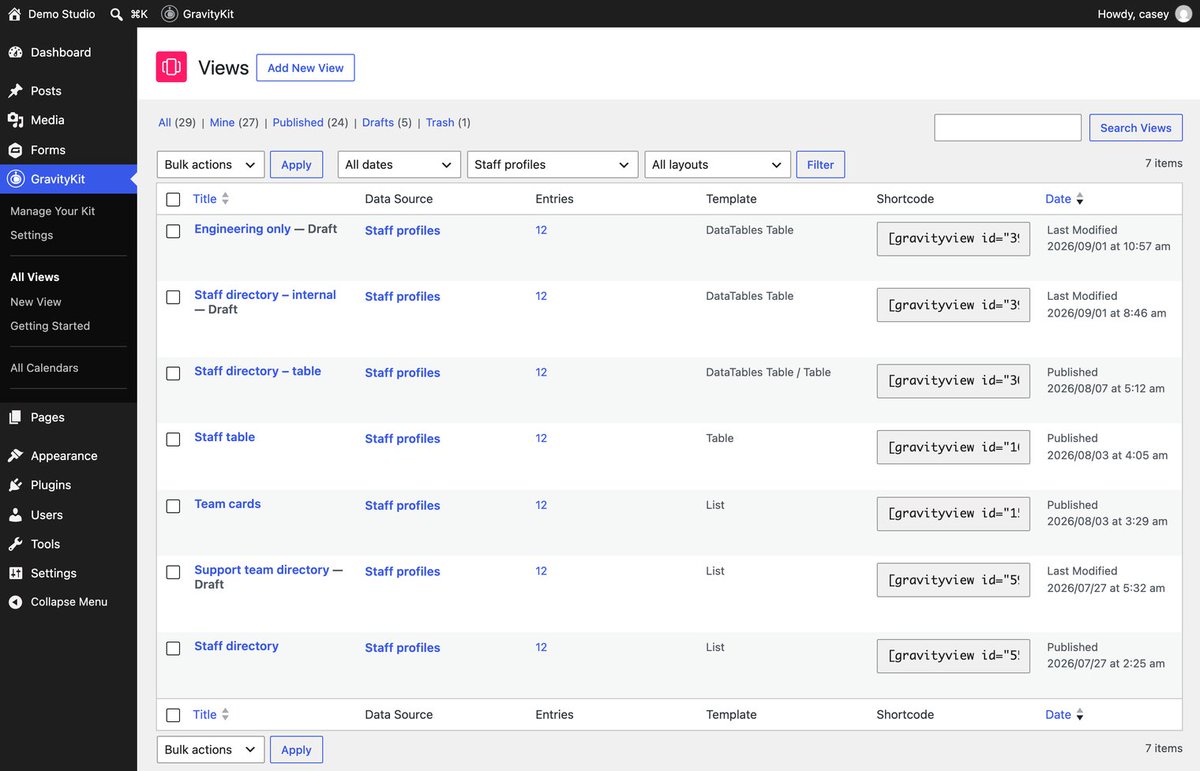Click the Posts pushpin icon
The height and width of the screenshot is (771, 1200).
click(15, 91)
